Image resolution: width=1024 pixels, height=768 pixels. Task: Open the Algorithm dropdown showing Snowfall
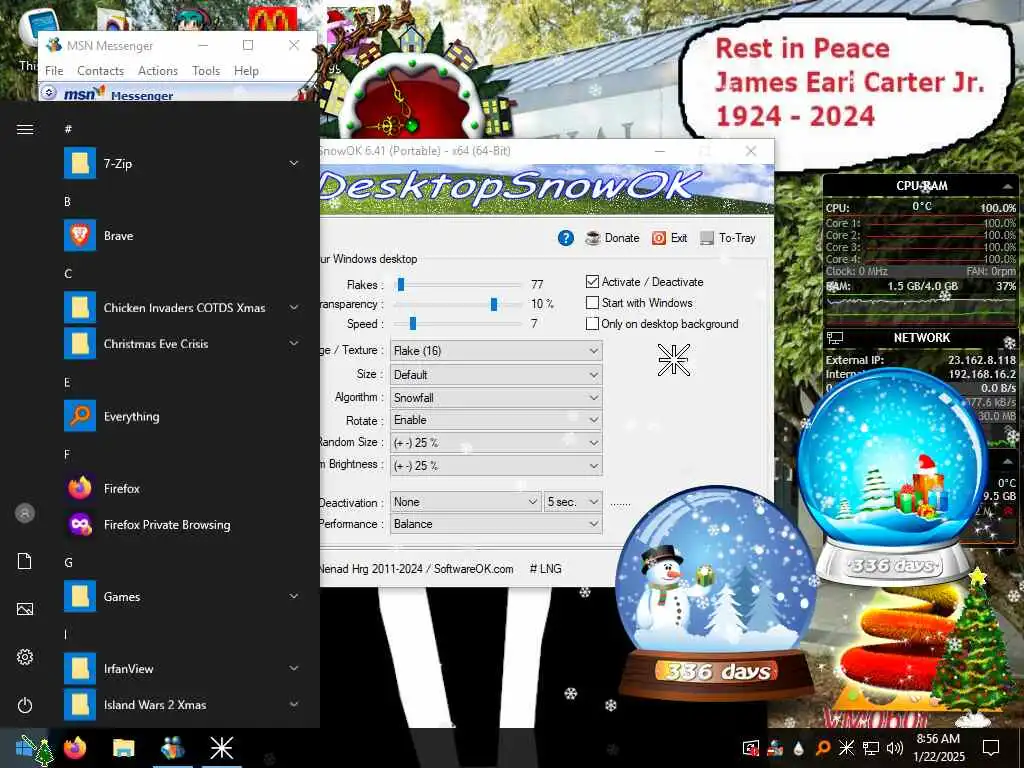coord(496,397)
